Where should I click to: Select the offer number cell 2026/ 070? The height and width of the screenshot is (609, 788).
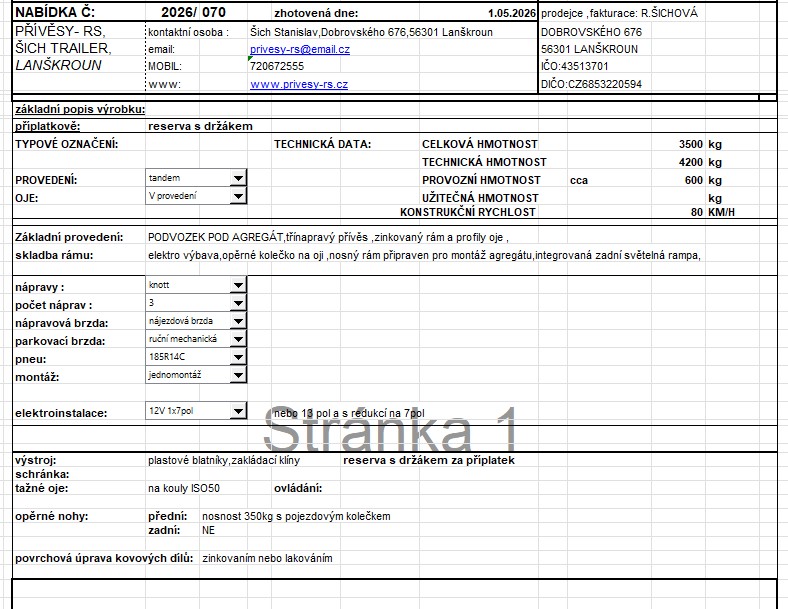pyautogui.click(x=193, y=13)
